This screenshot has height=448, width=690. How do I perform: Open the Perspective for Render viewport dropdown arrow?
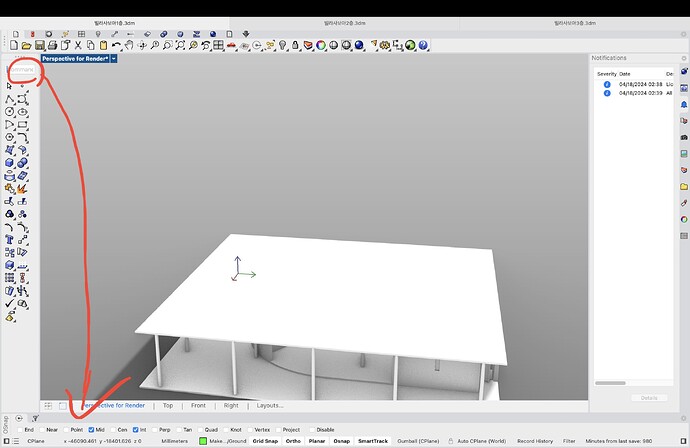[x=114, y=59]
